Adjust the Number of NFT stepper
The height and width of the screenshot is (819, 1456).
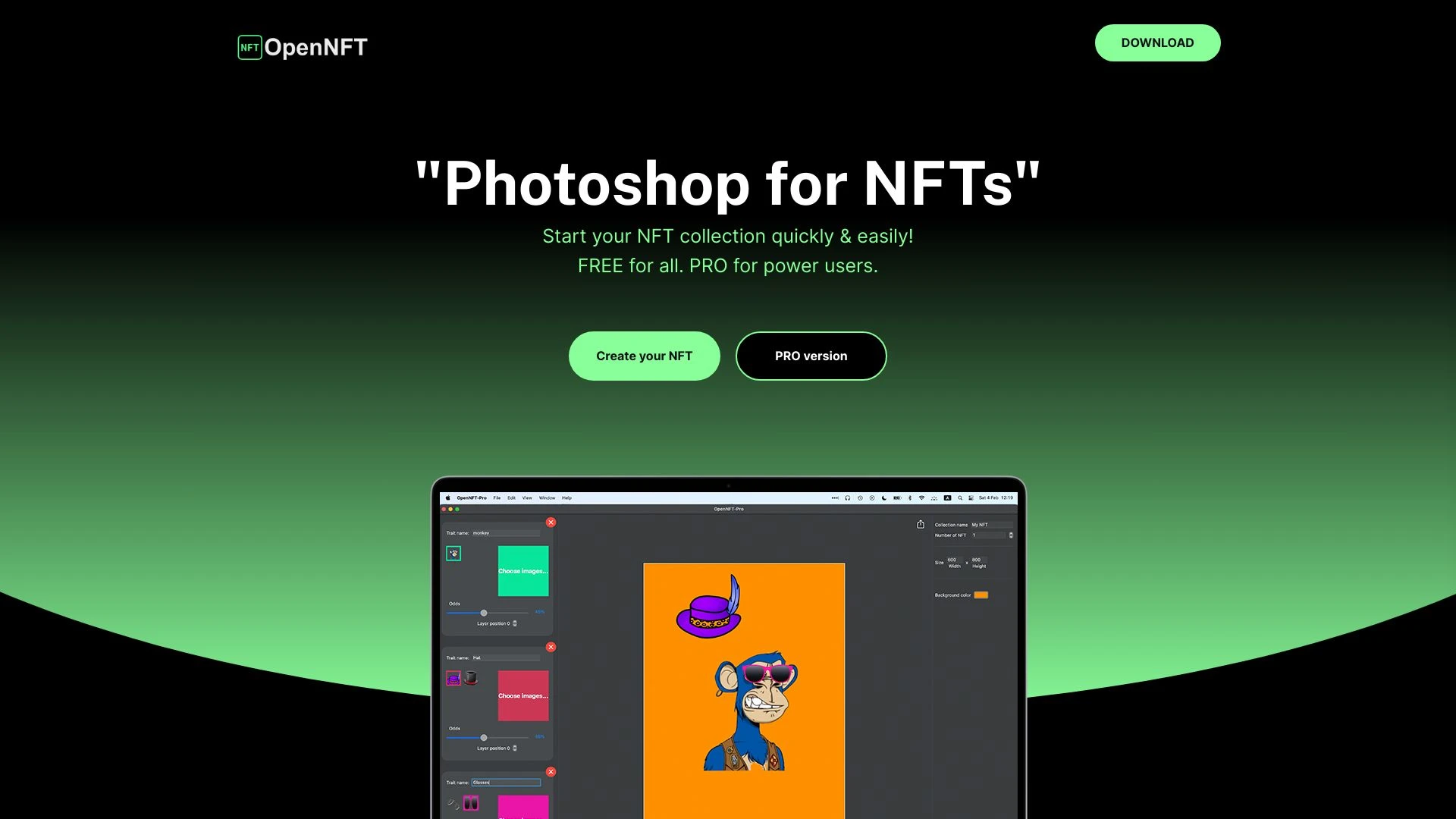(x=1011, y=535)
